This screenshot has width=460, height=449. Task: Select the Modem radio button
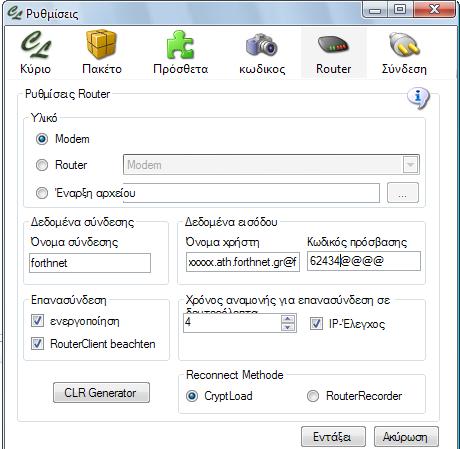click(42, 139)
